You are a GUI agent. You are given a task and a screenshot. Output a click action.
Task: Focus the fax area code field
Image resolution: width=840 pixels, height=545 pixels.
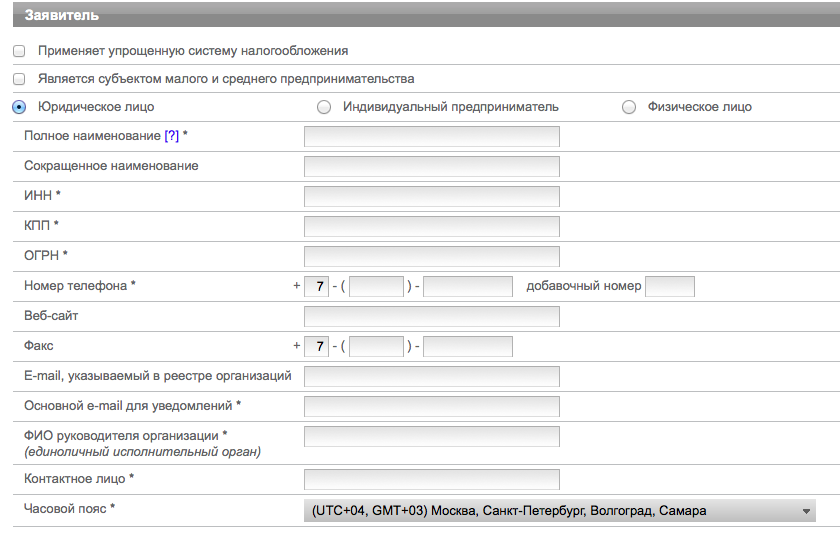click(x=377, y=347)
